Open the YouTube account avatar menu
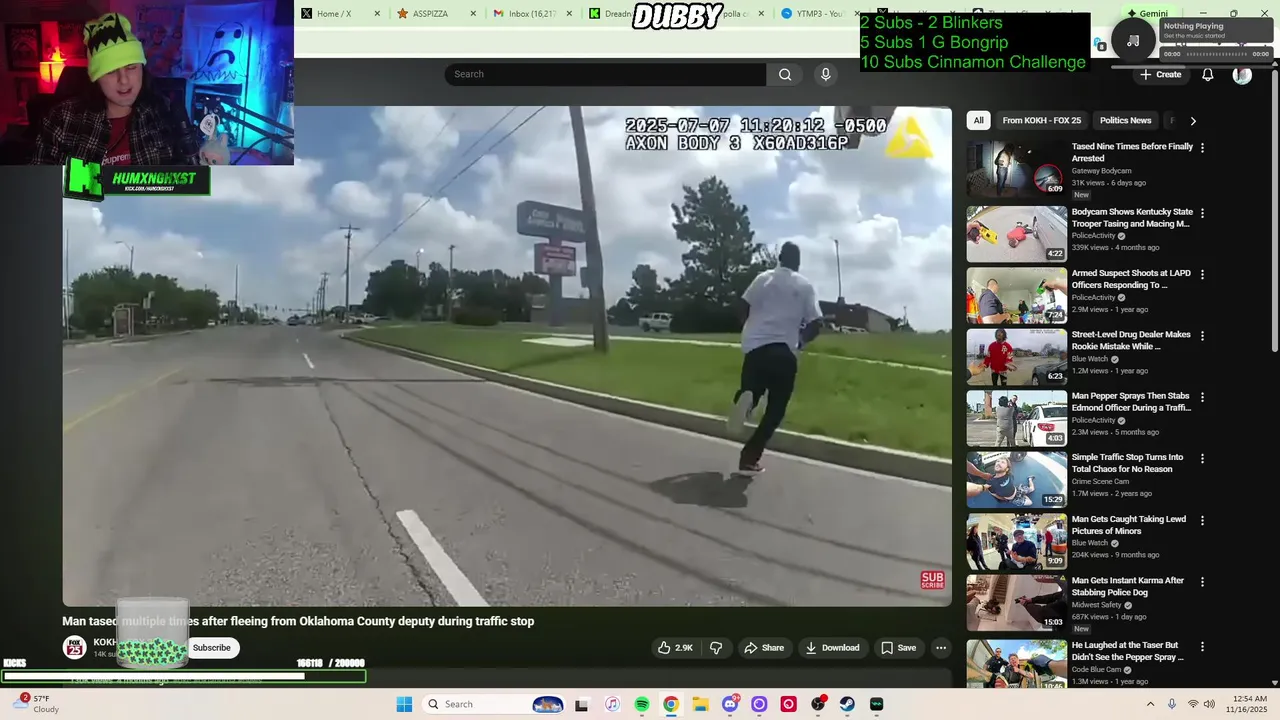The width and height of the screenshot is (1280, 720). [x=1242, y=75]
